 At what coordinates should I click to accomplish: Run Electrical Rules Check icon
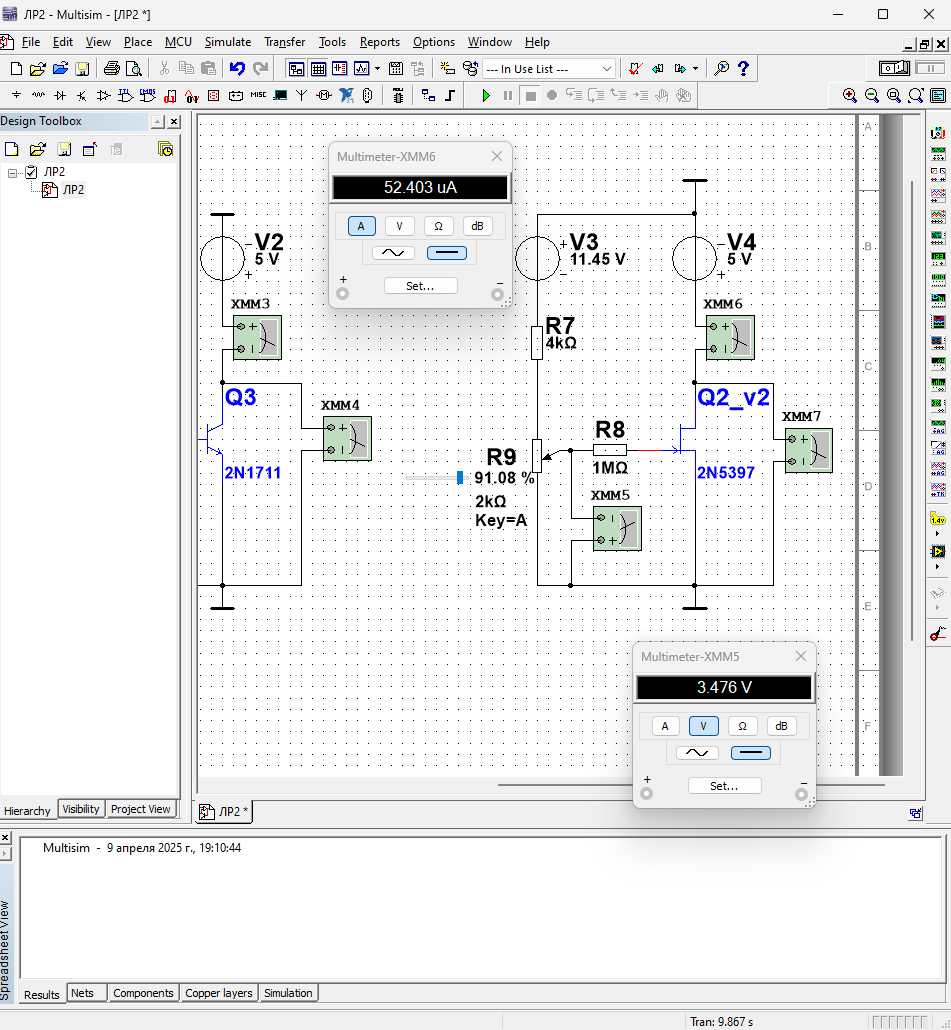(x=635, y=68)
